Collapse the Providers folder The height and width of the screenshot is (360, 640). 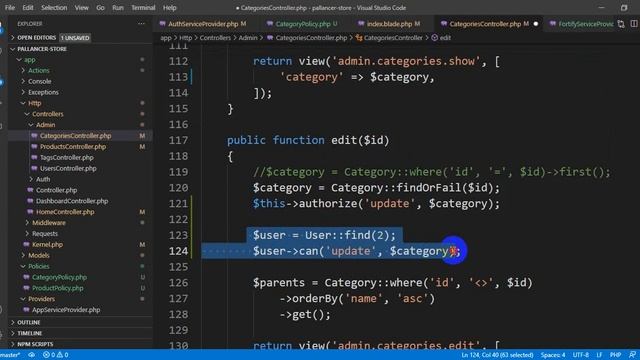point(41,299)
